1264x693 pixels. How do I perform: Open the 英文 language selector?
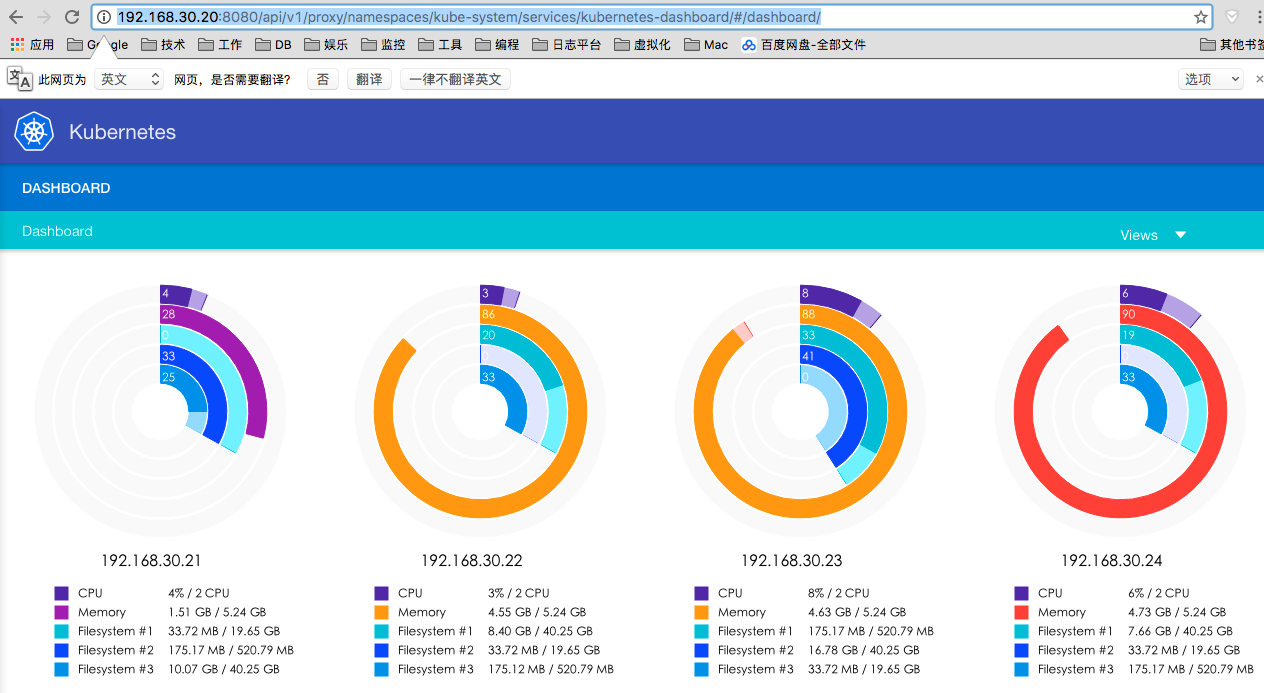click(x=129, y=79)
